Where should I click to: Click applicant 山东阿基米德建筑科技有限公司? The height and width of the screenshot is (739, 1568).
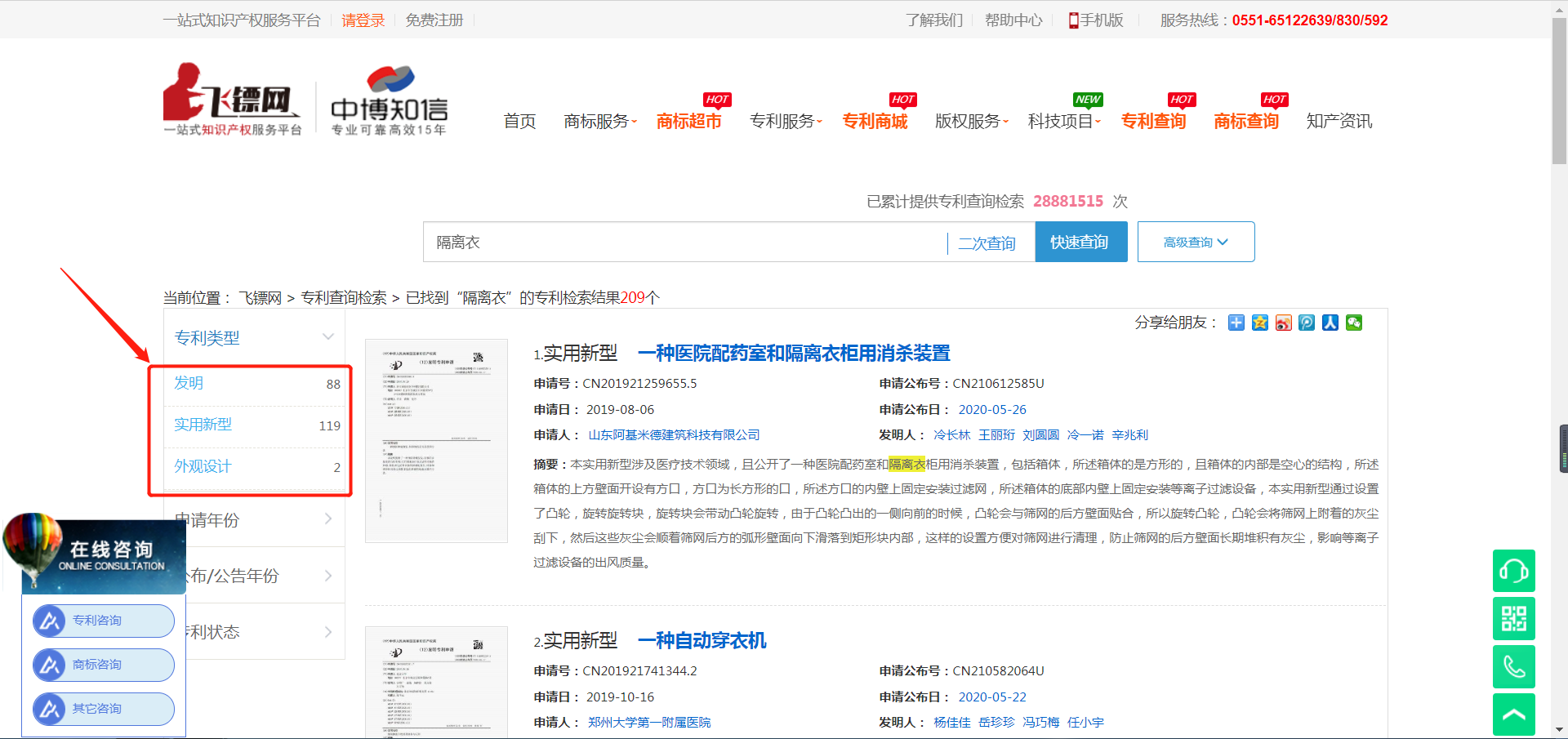coord(674,435)
